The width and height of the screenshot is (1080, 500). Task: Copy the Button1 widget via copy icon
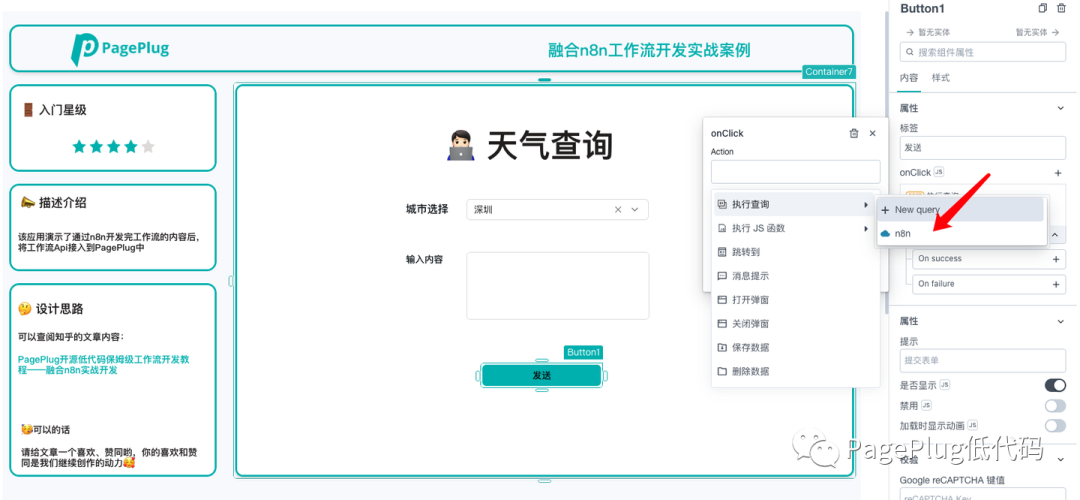point(1043,8)
